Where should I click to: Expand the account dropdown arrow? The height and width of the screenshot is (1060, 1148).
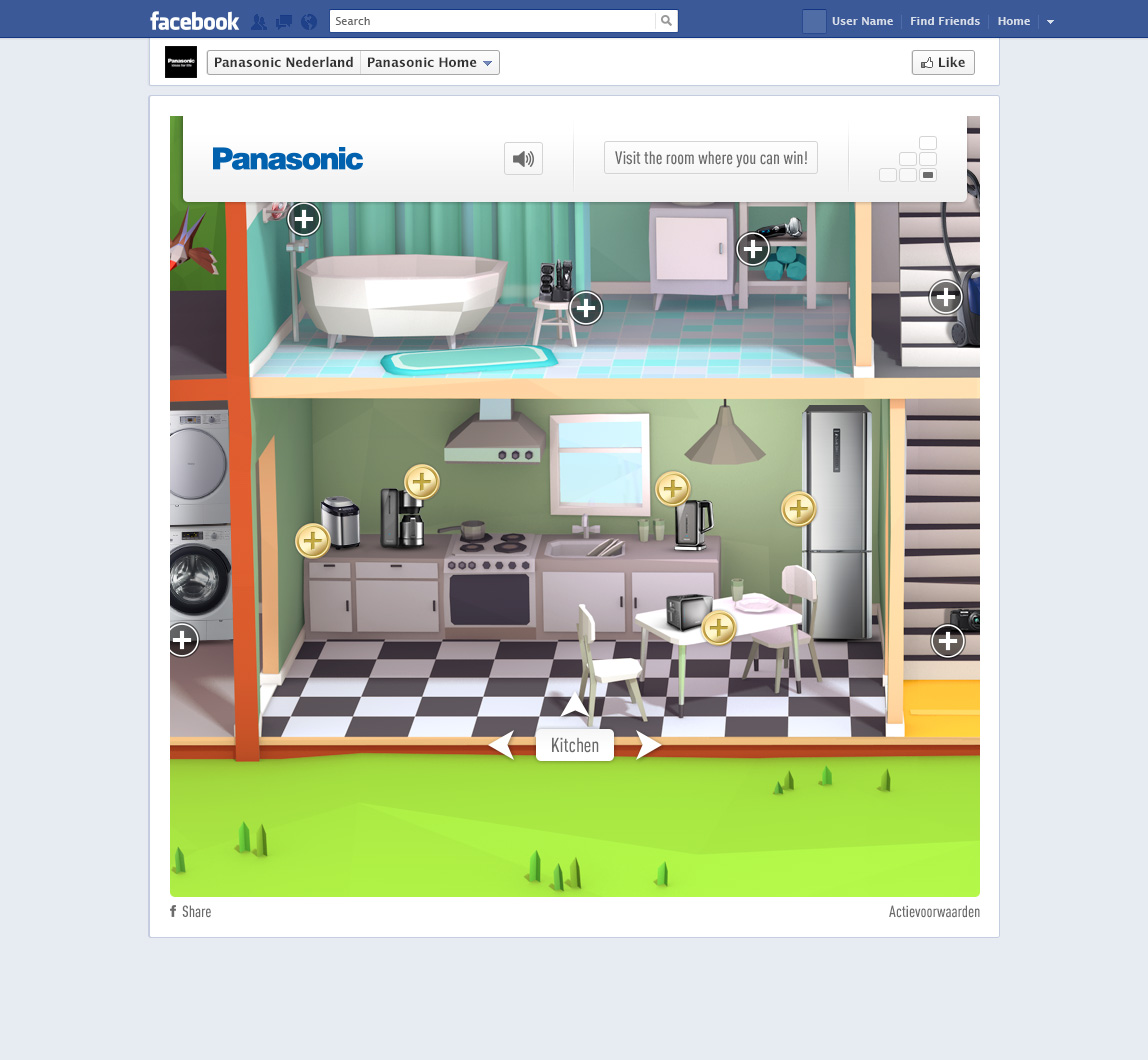point(1050,22)
